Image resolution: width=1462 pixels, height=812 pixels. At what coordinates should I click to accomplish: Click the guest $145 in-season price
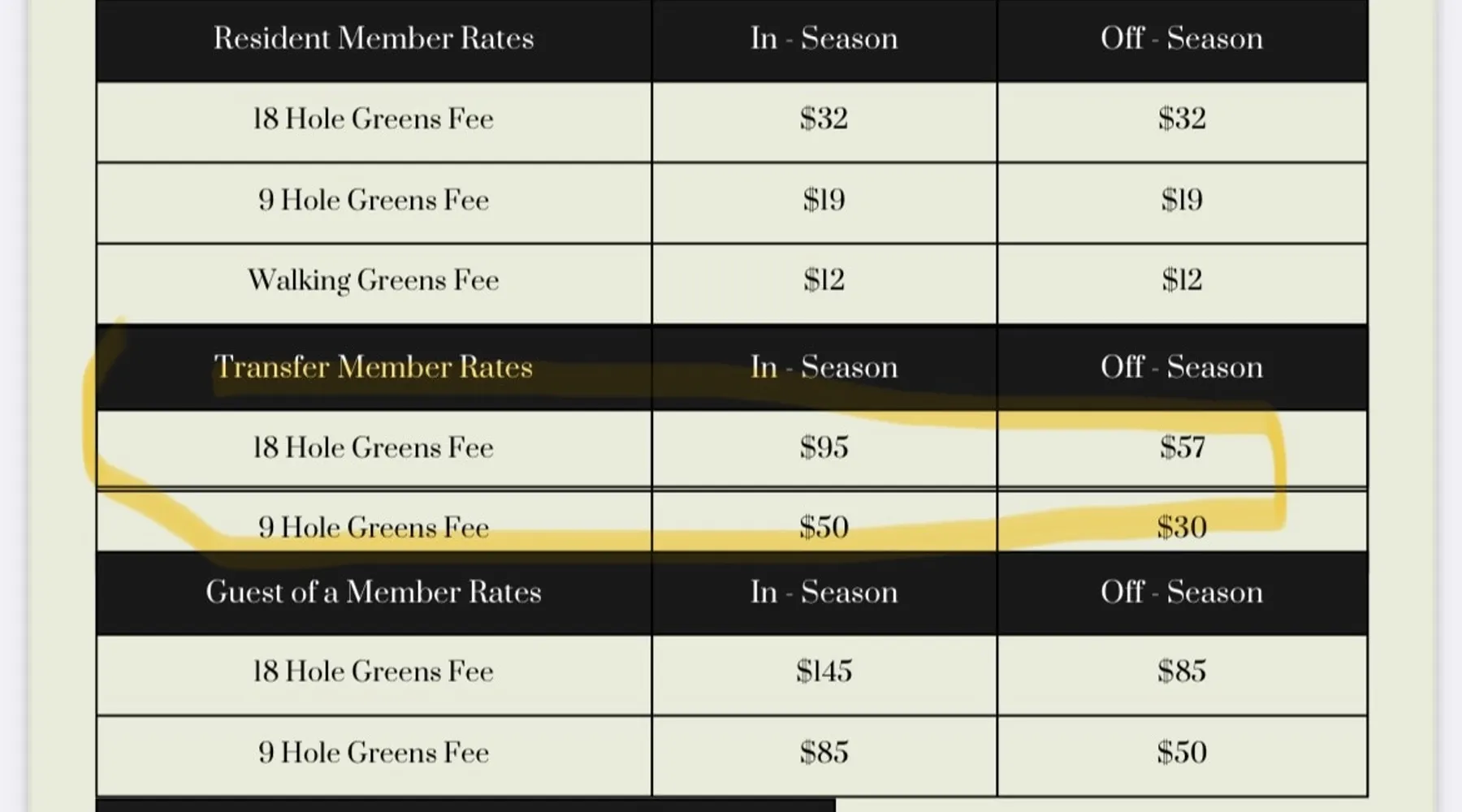[x=824, y=672]
